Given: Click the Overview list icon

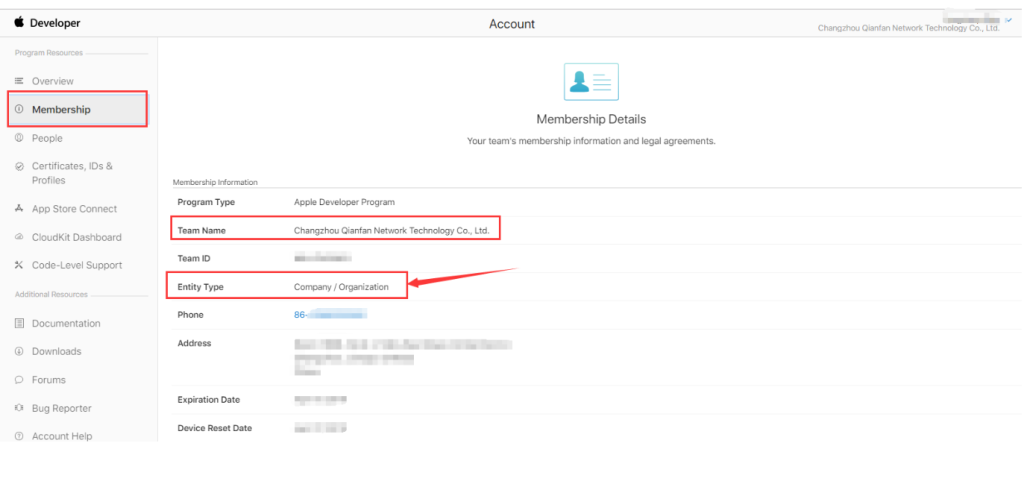Looking at the screenshot, I should pos(19,81).
